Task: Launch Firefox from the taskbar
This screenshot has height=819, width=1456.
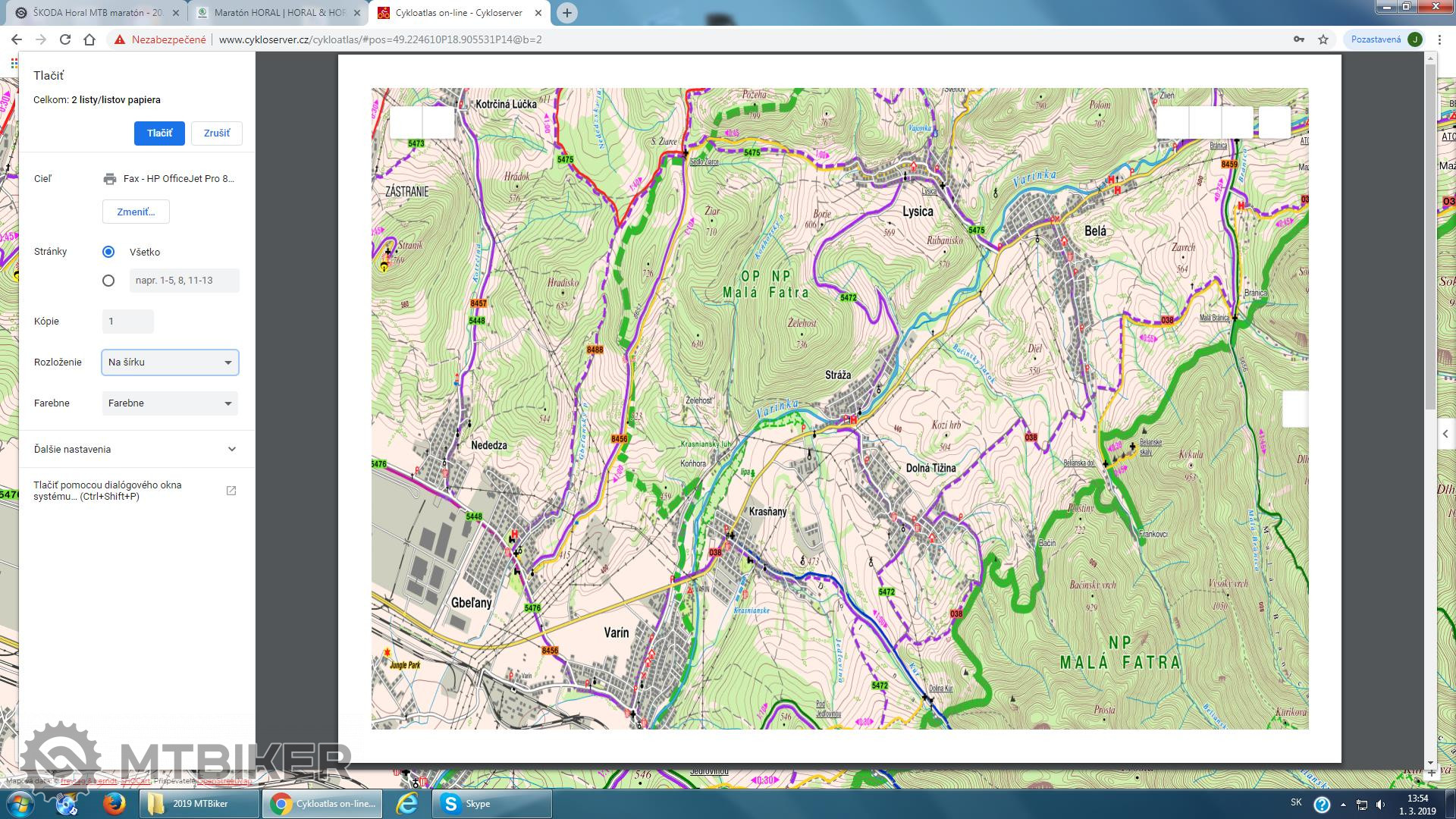Action: coord(115,804)
